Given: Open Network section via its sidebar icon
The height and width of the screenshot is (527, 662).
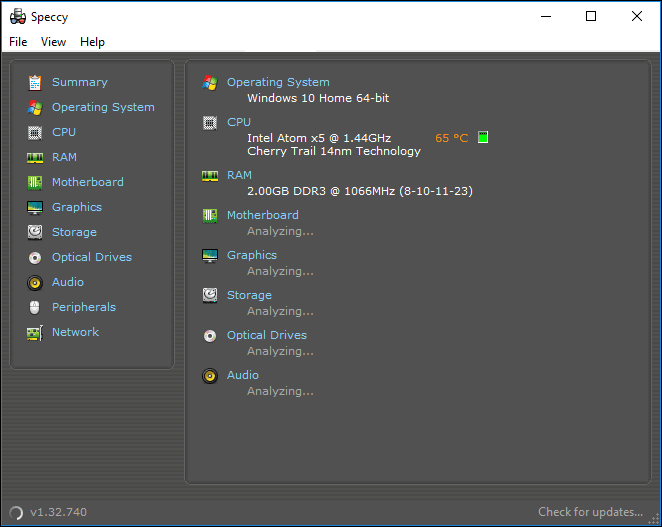Looking at the screenshot, I should tap(35, 332).
